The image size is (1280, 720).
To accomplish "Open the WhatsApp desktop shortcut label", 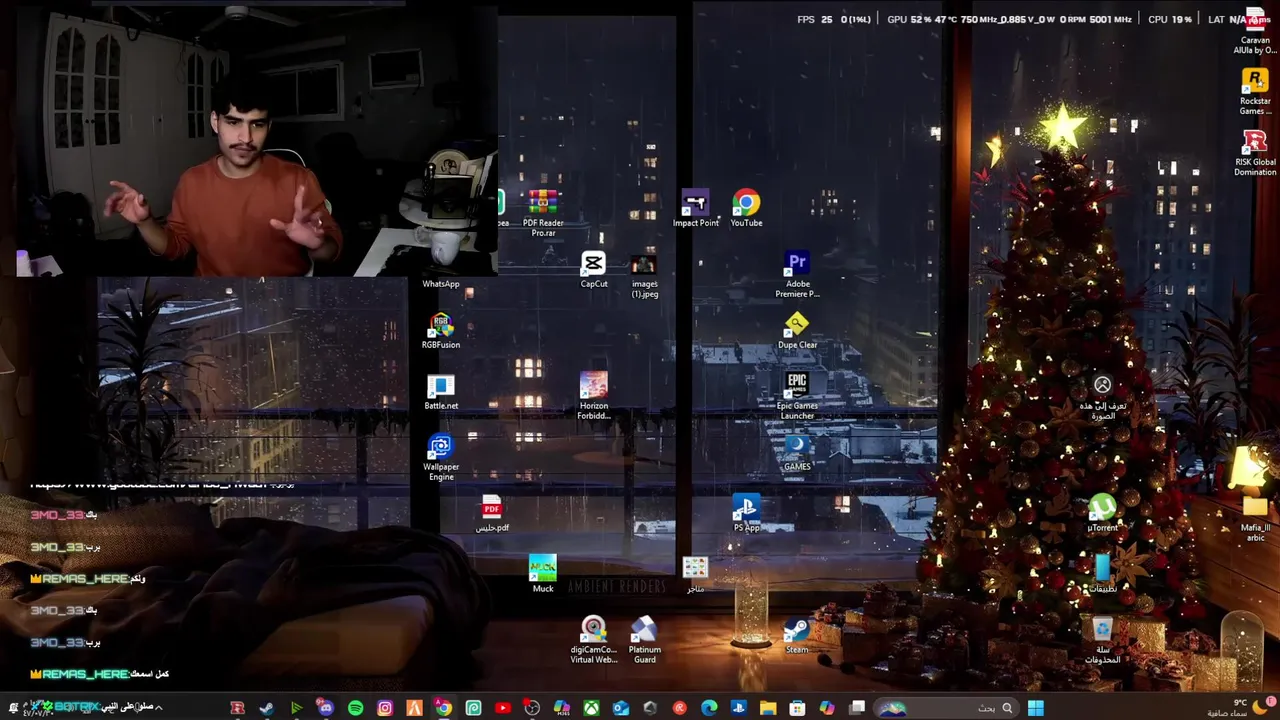I will click(x=441, y=284).
